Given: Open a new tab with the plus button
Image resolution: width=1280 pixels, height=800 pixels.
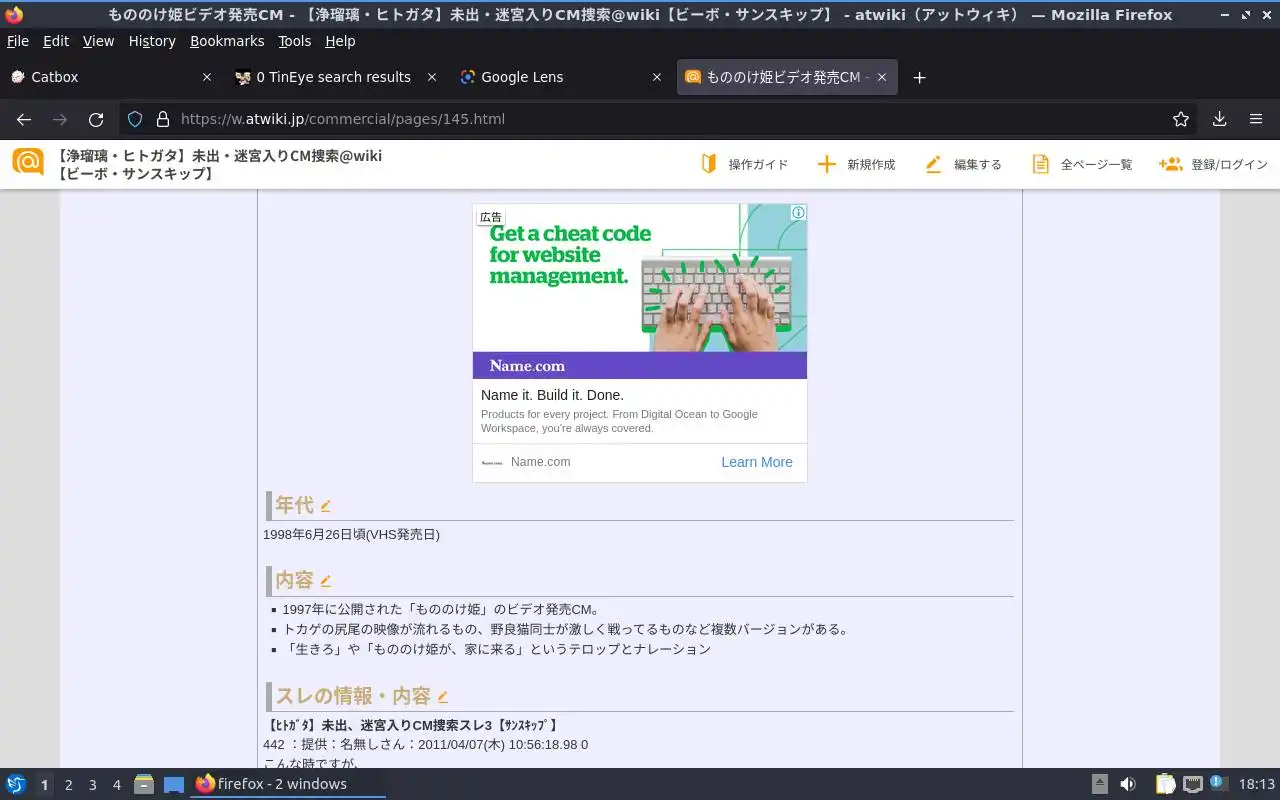Looking at the screenshot, I should 920,77.
